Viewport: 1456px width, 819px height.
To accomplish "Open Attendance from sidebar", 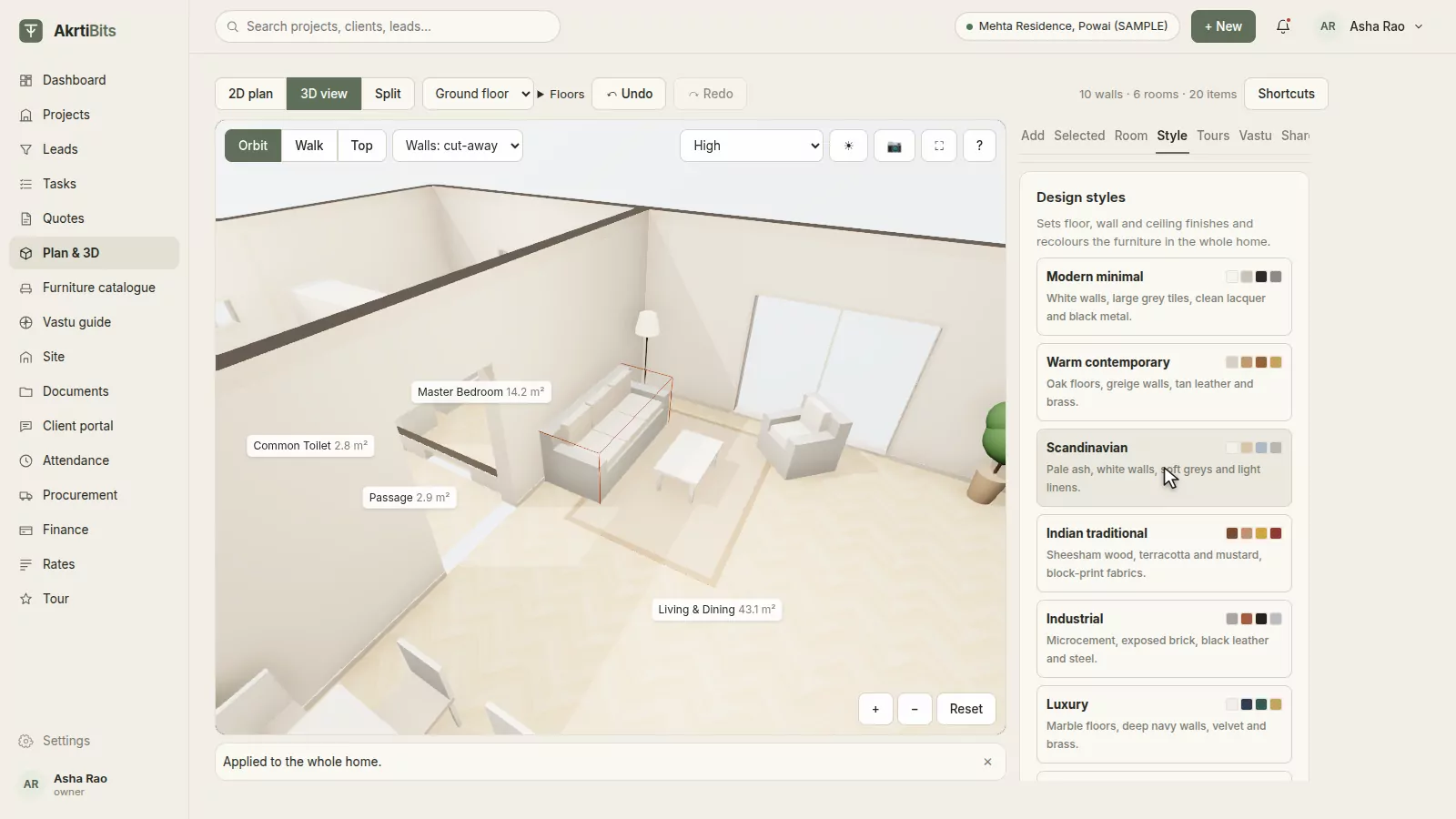I will [94, 460].
